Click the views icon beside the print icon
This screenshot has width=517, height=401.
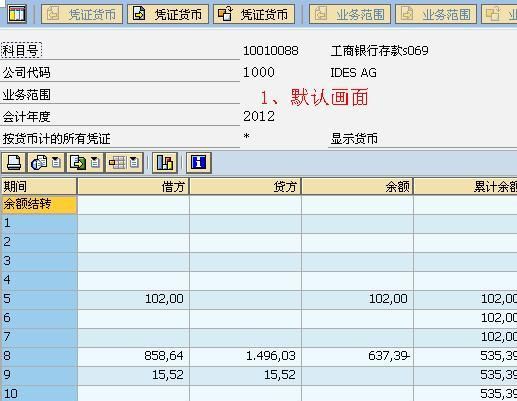(x=39, y=163)
